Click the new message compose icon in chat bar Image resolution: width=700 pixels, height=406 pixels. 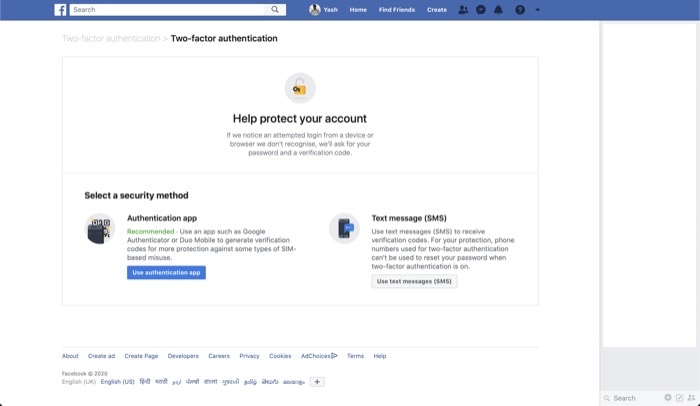tap(679, 398)
